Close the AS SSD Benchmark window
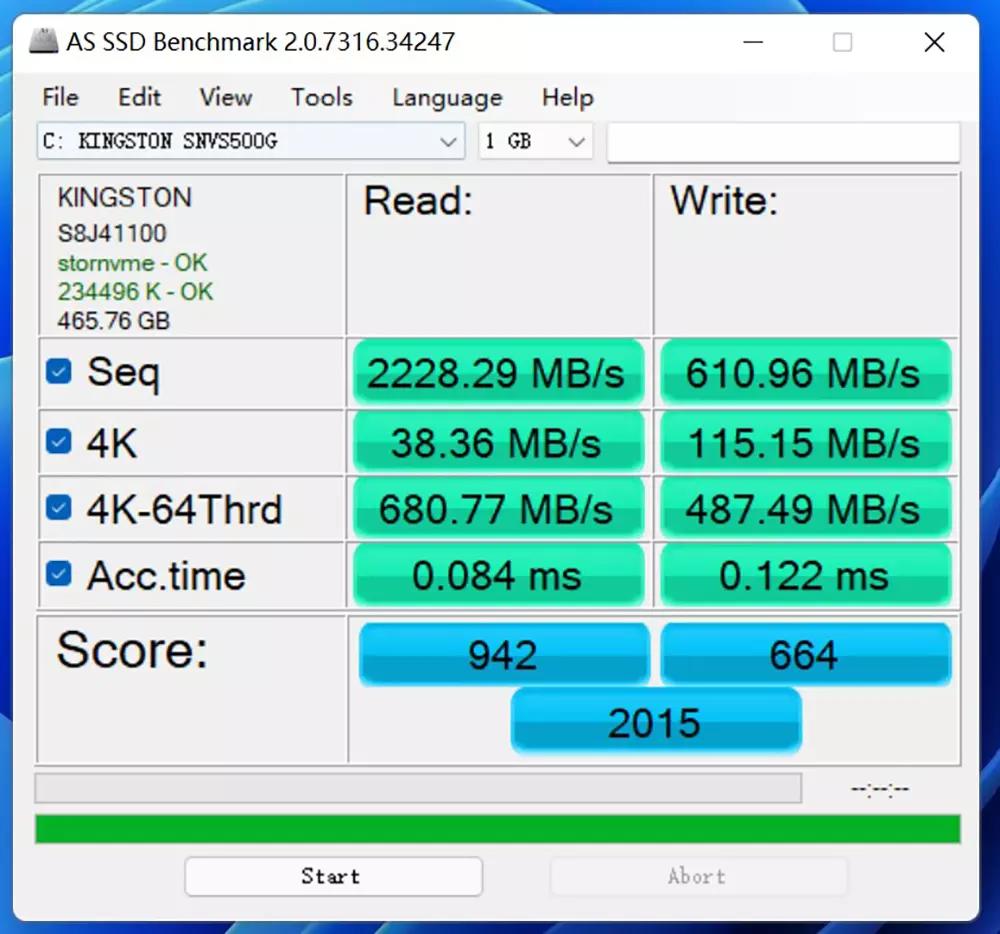Image resolution: width=1000 pixels, height=934 pixels. click(934, 42)
